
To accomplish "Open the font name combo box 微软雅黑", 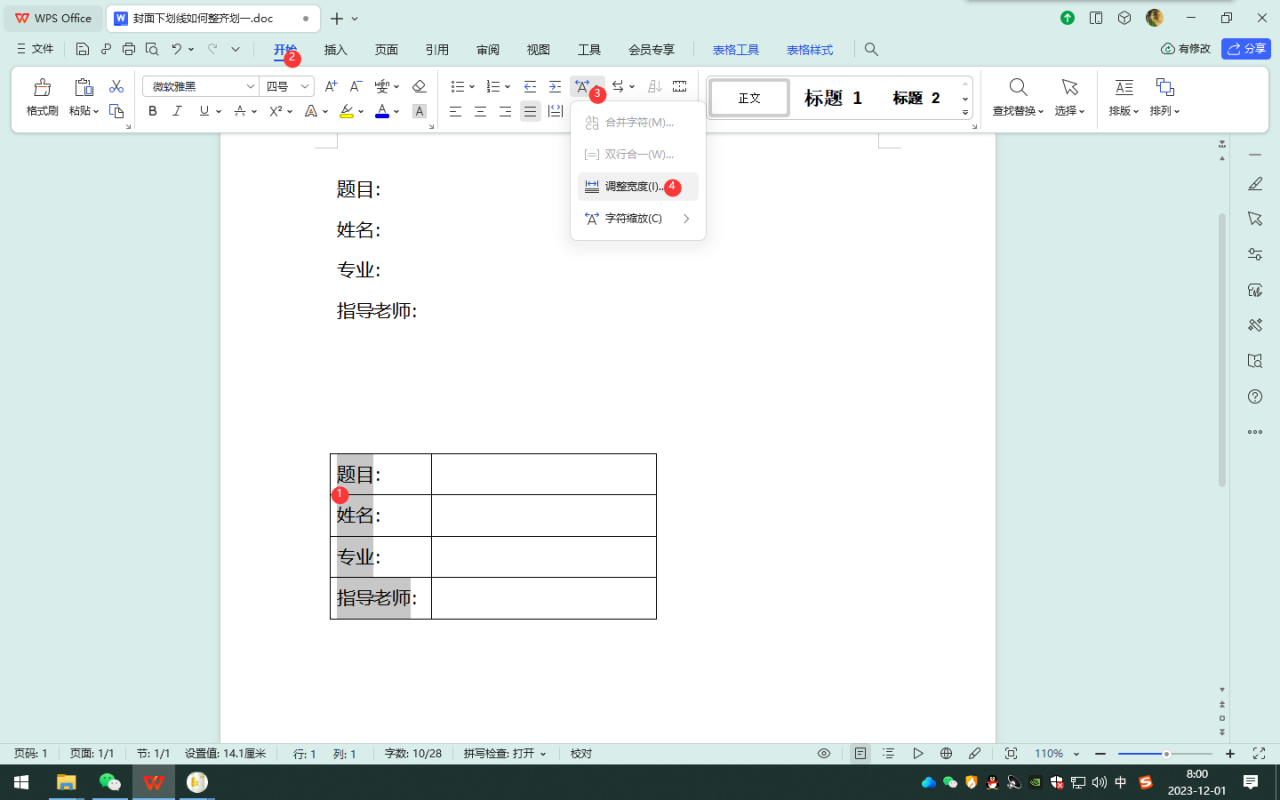I will click(x=200, y=87).
